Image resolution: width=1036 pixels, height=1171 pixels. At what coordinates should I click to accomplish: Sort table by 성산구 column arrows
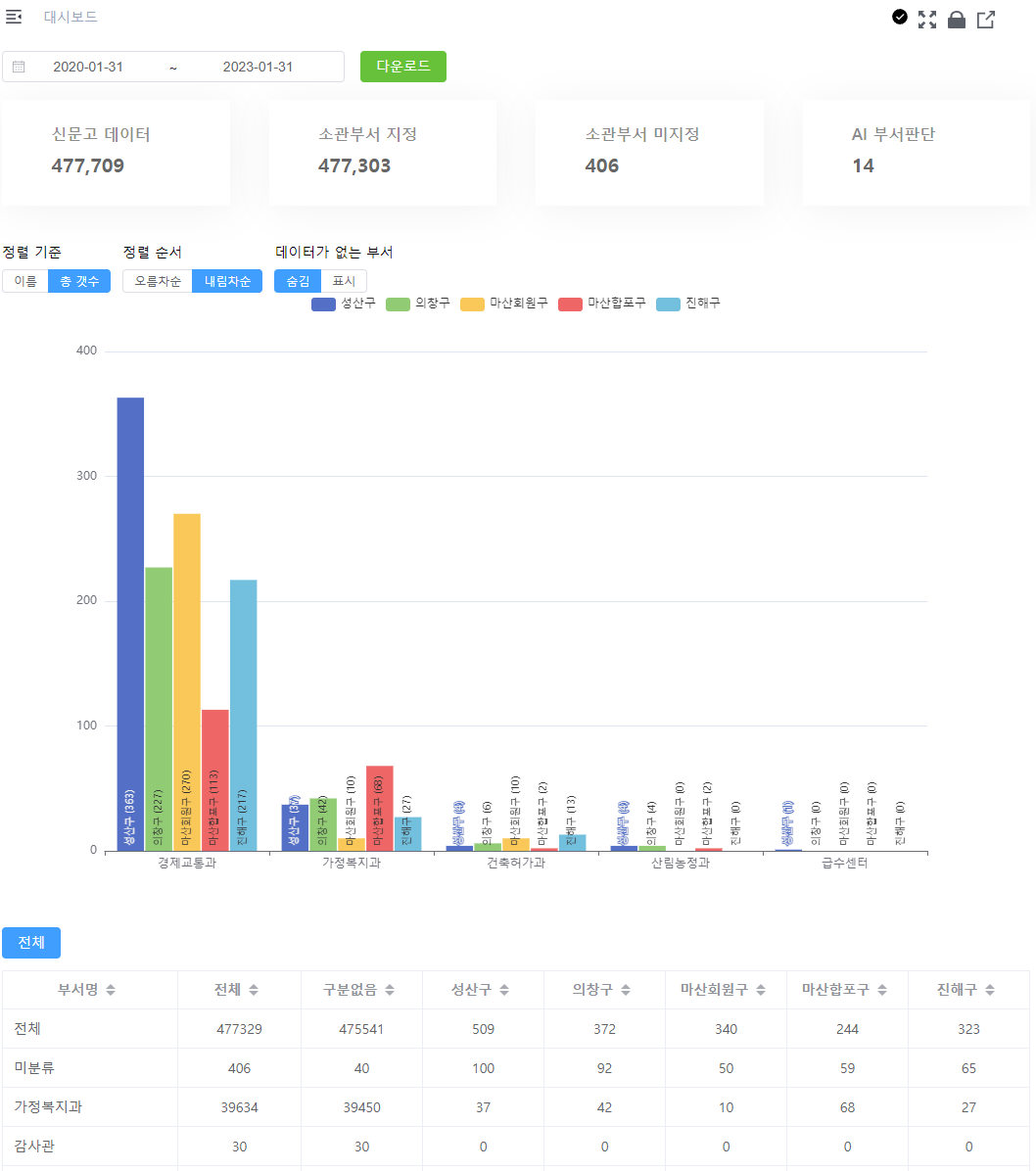click(504, 990)
